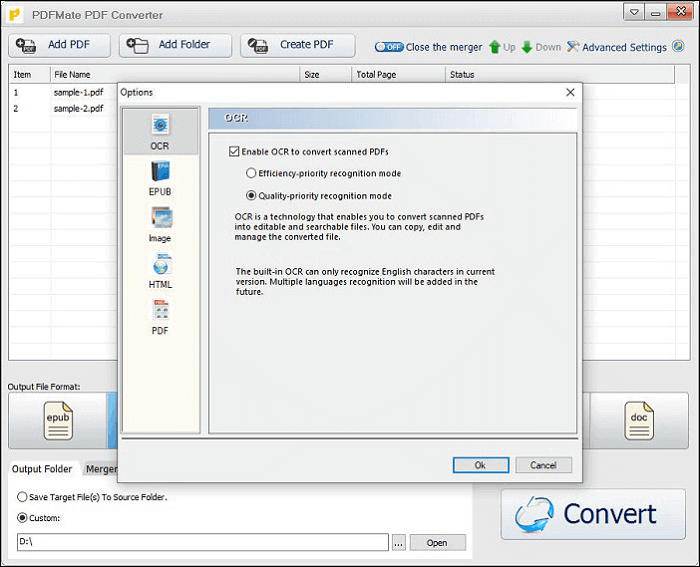This screenshot has width=700, height=567.
Task: Open the Image options category
Action: click(x=160, y=225)
